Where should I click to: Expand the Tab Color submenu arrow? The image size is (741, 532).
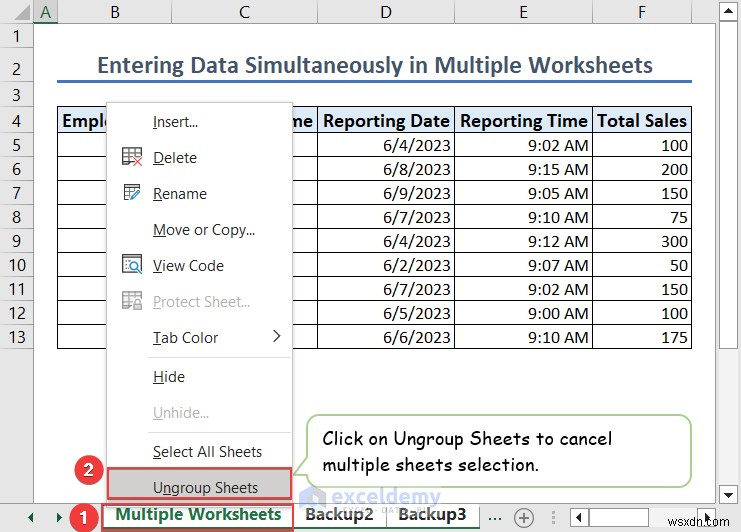(277, 336)
